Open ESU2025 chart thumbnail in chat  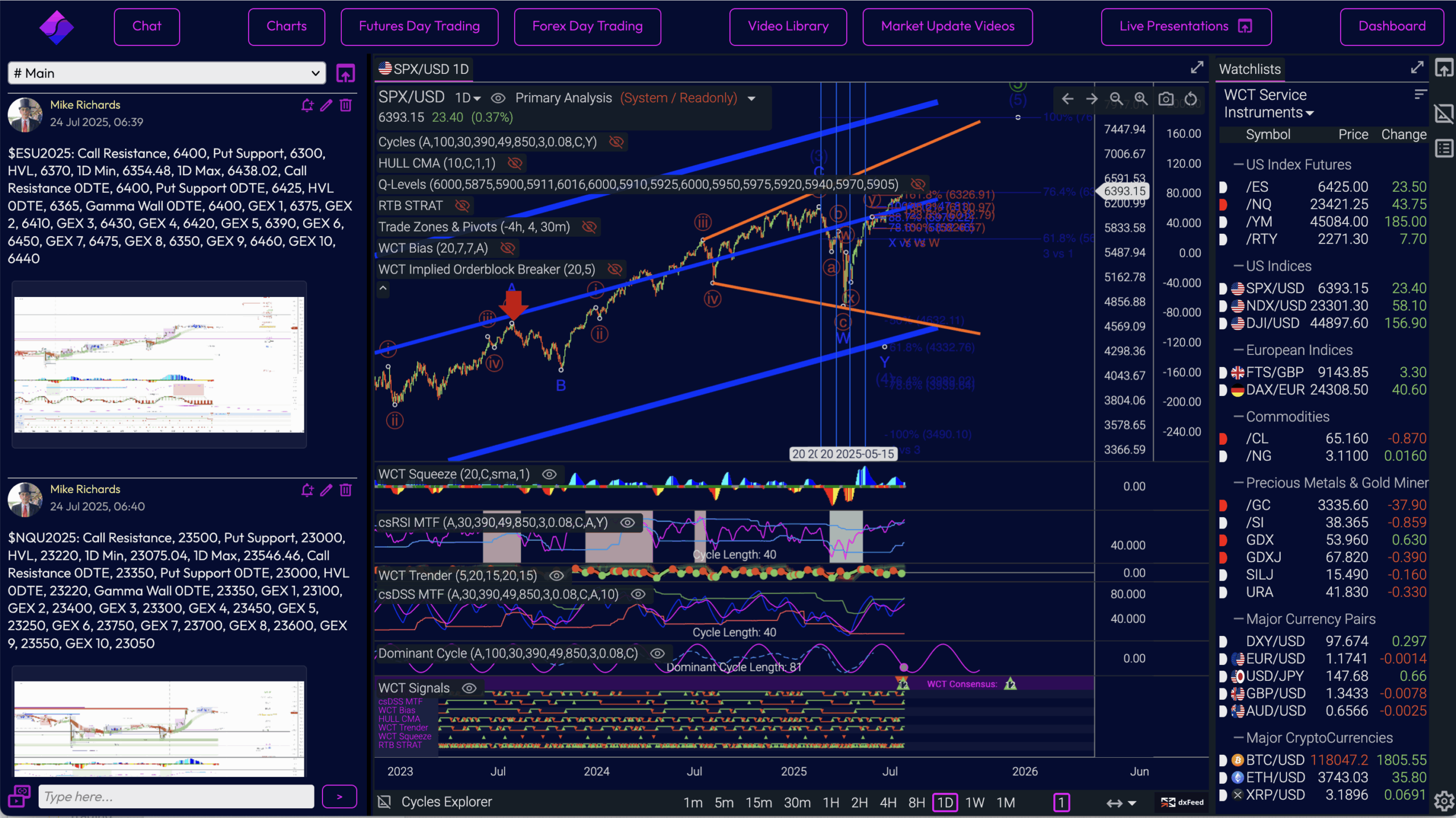coord(159,365)
